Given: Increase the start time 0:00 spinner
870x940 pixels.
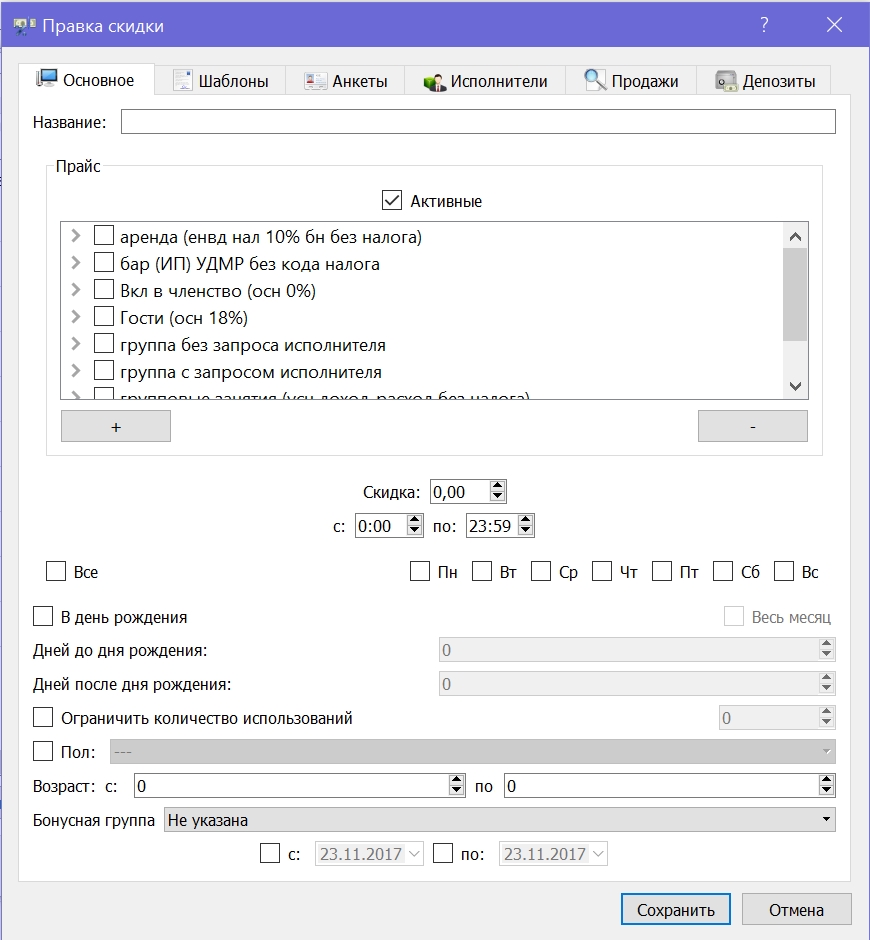Looking at the screenshot, I should point(414,520).
